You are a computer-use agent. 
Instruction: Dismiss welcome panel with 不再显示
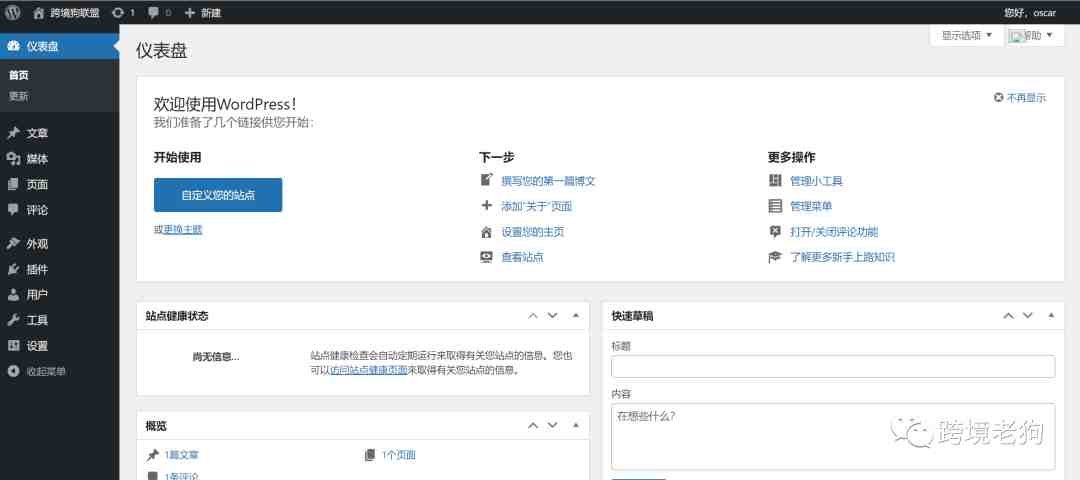[x=1019, y=98]
